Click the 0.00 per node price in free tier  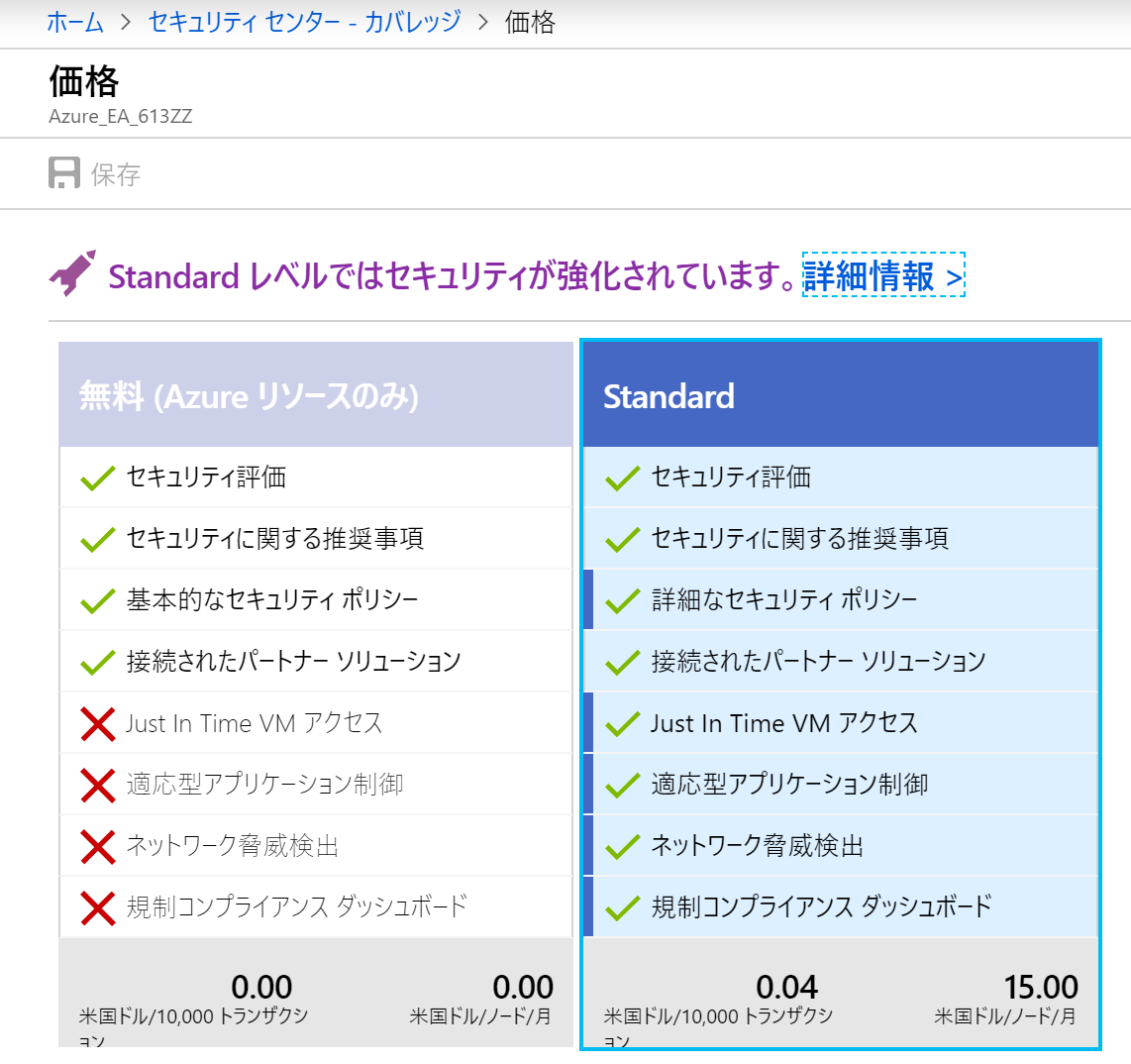click(x=523, y=987)
